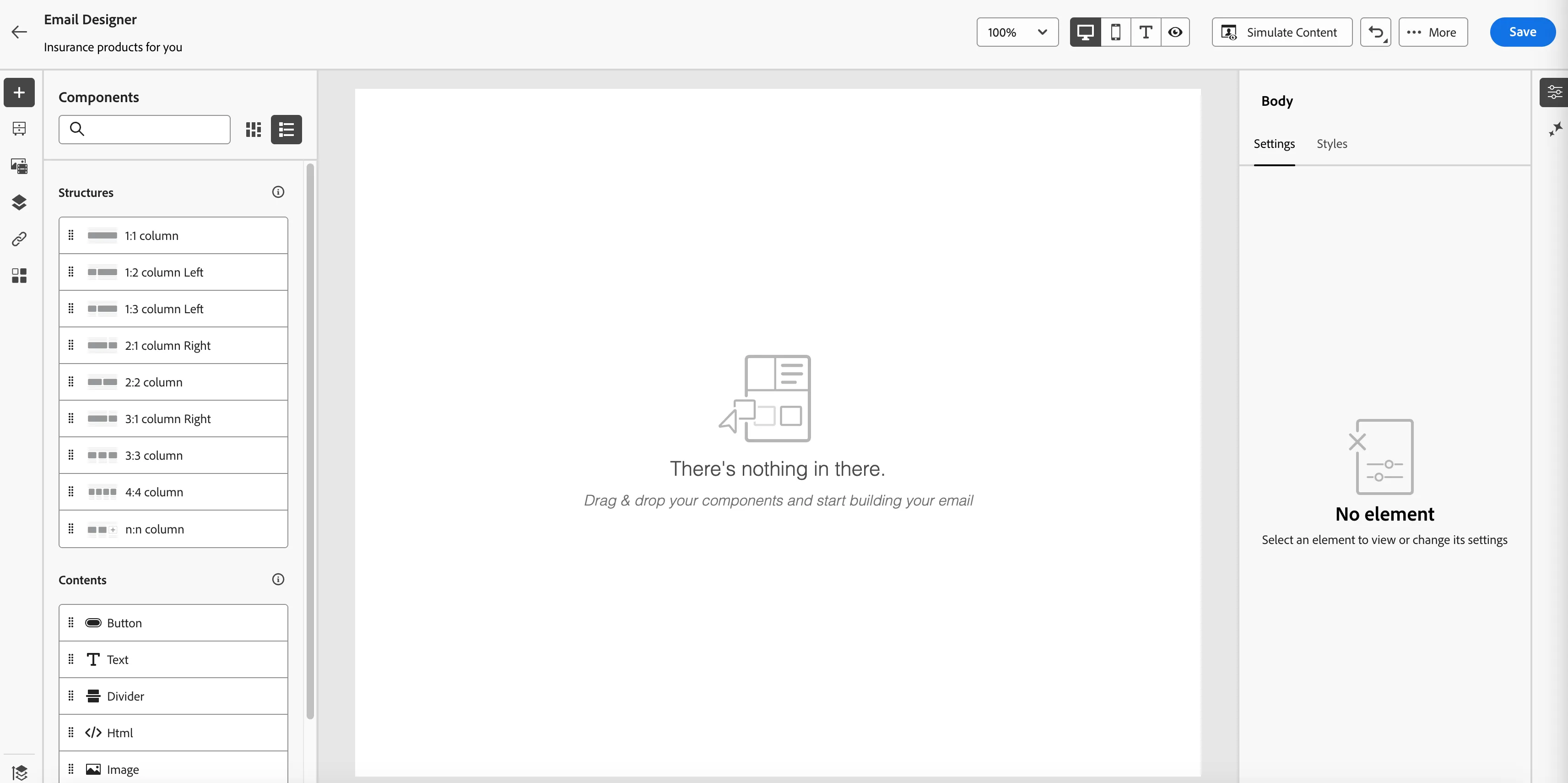This screenshot has height=783, width=1568.
Task: Open the Assets picker icon
Action: point(19,166)
